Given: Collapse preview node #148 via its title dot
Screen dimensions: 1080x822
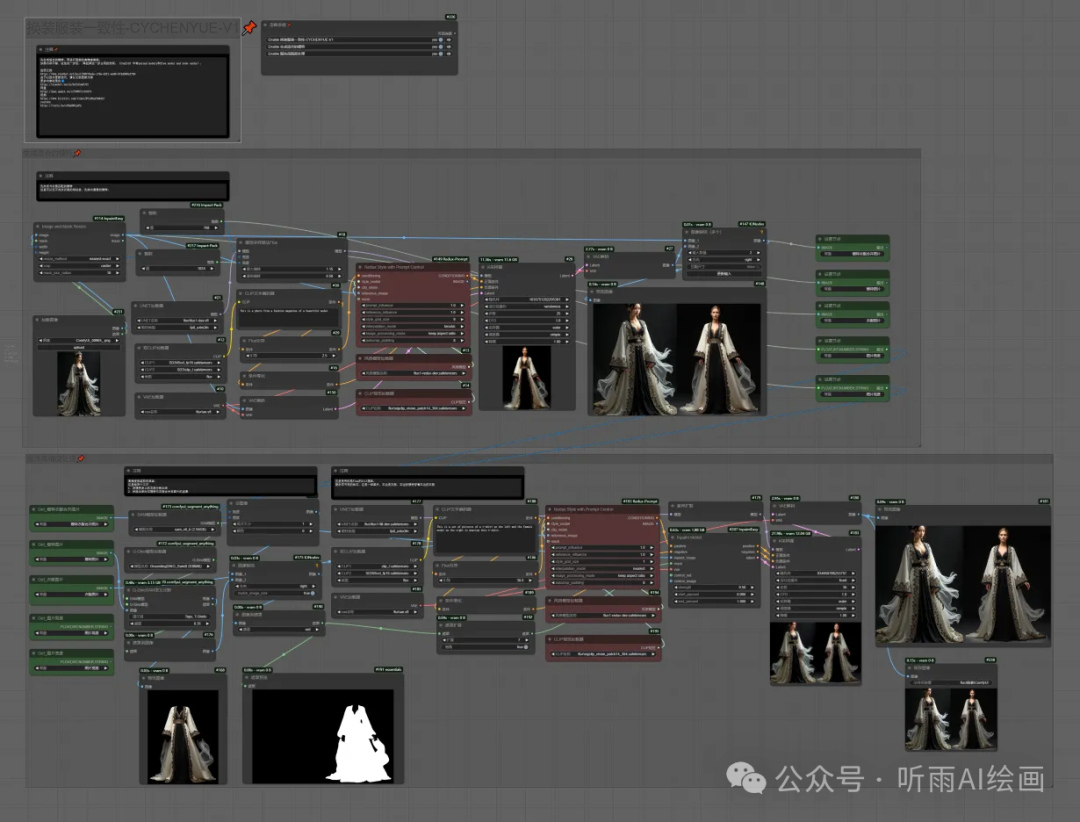Looking at the screenshot, I should point(592,291).
